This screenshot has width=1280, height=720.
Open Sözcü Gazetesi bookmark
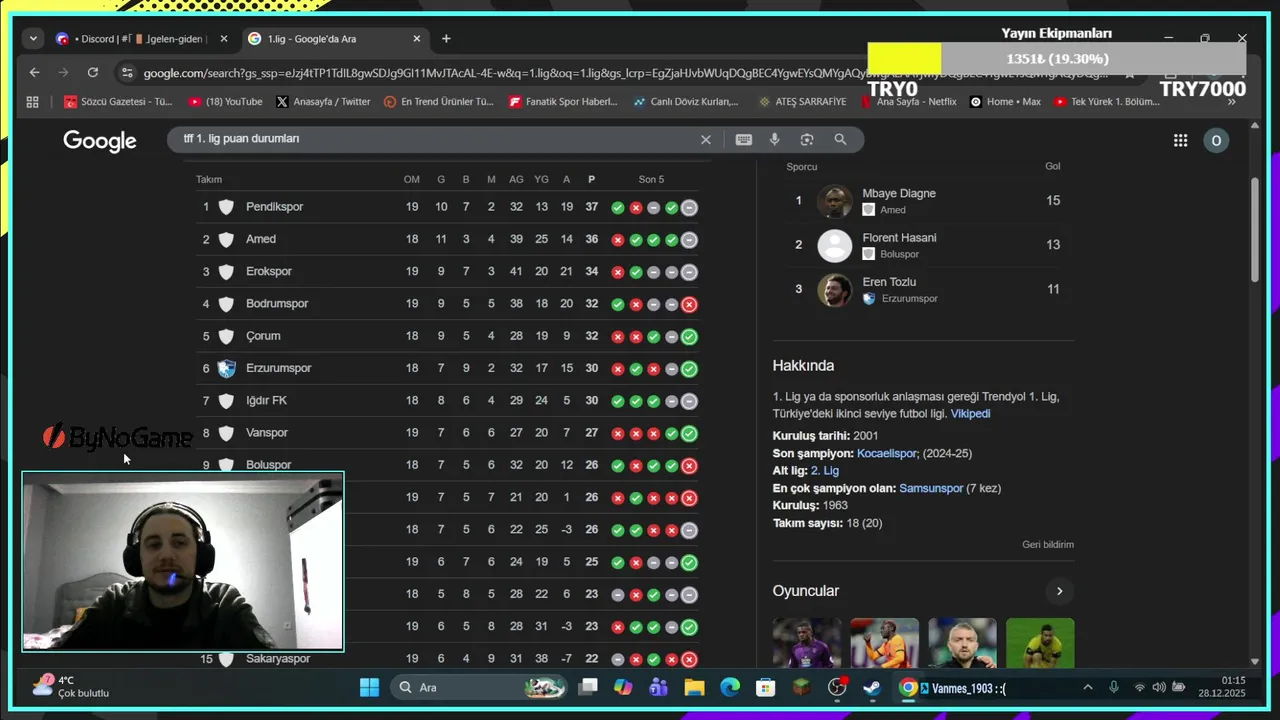coord(118,102)
